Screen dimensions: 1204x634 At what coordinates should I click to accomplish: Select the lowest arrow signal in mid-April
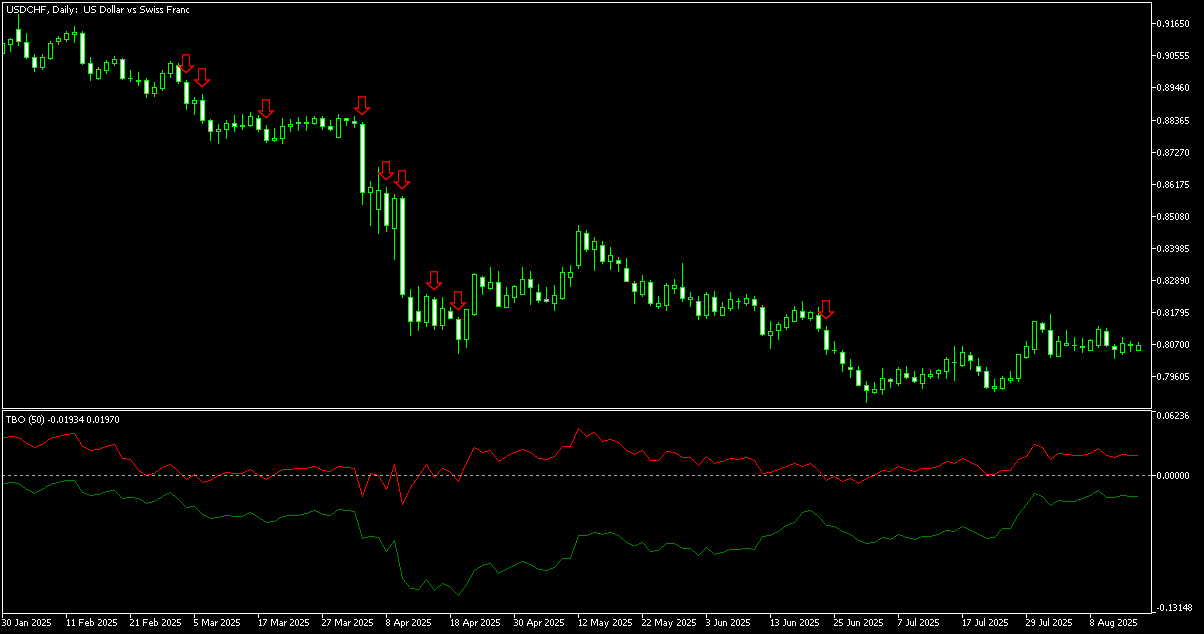coord(458,300)
